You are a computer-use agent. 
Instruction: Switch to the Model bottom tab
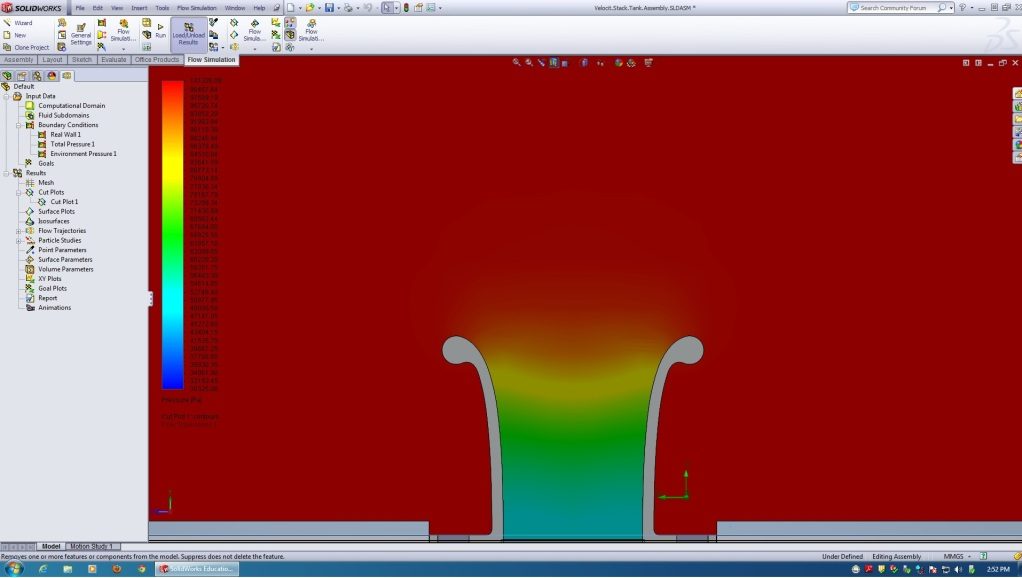pyautogui.click(x=50, y=547)
